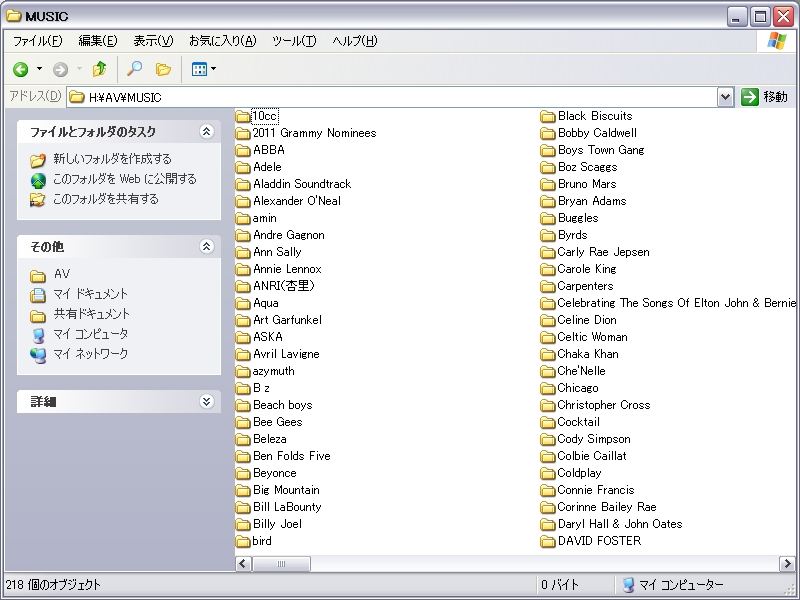Open the Search magnifier tool
The image size is (800, 600).
click(134, 69)
